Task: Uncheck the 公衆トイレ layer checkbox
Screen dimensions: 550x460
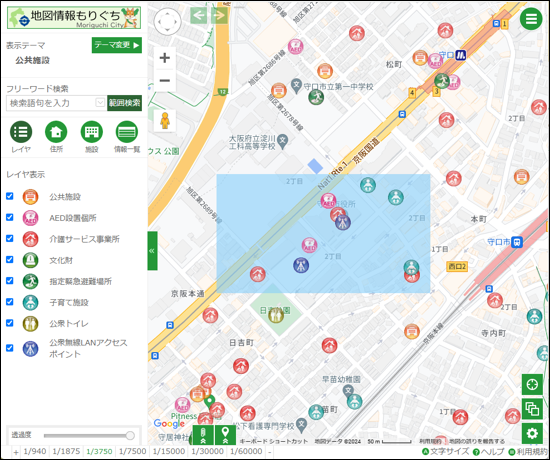Action: (10, 323)
